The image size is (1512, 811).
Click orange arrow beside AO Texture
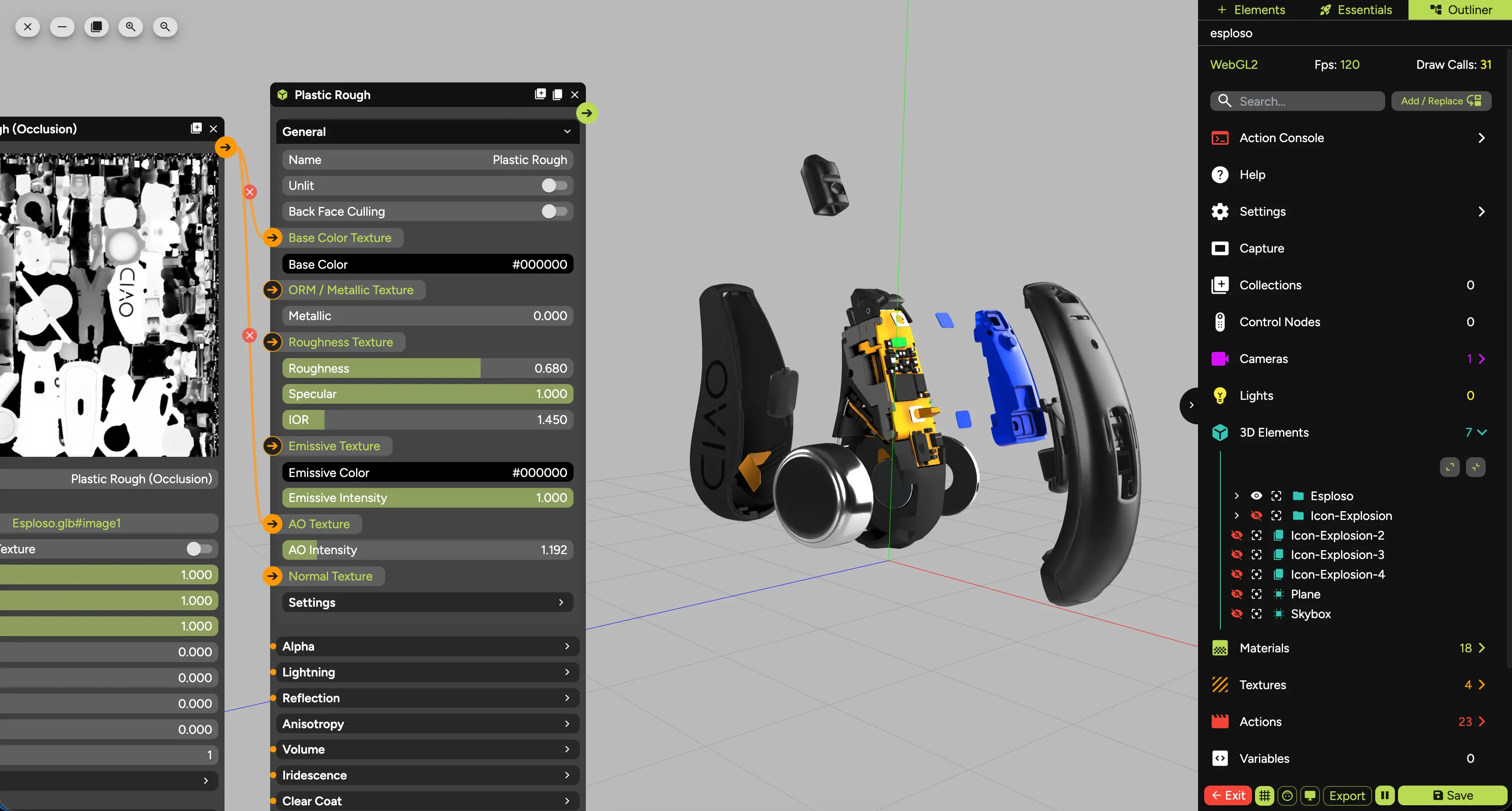click(272, 523)
